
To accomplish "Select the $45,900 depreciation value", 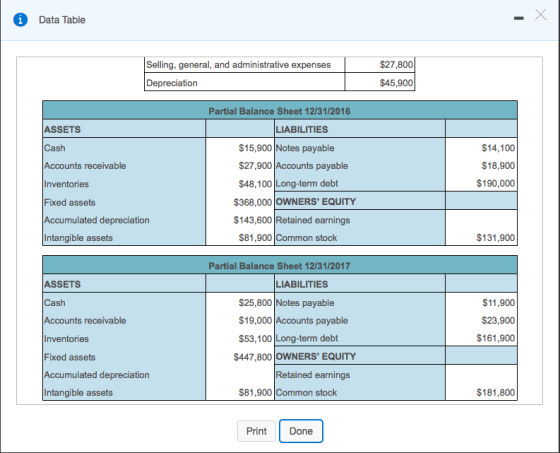I will [x=396, y=83].
